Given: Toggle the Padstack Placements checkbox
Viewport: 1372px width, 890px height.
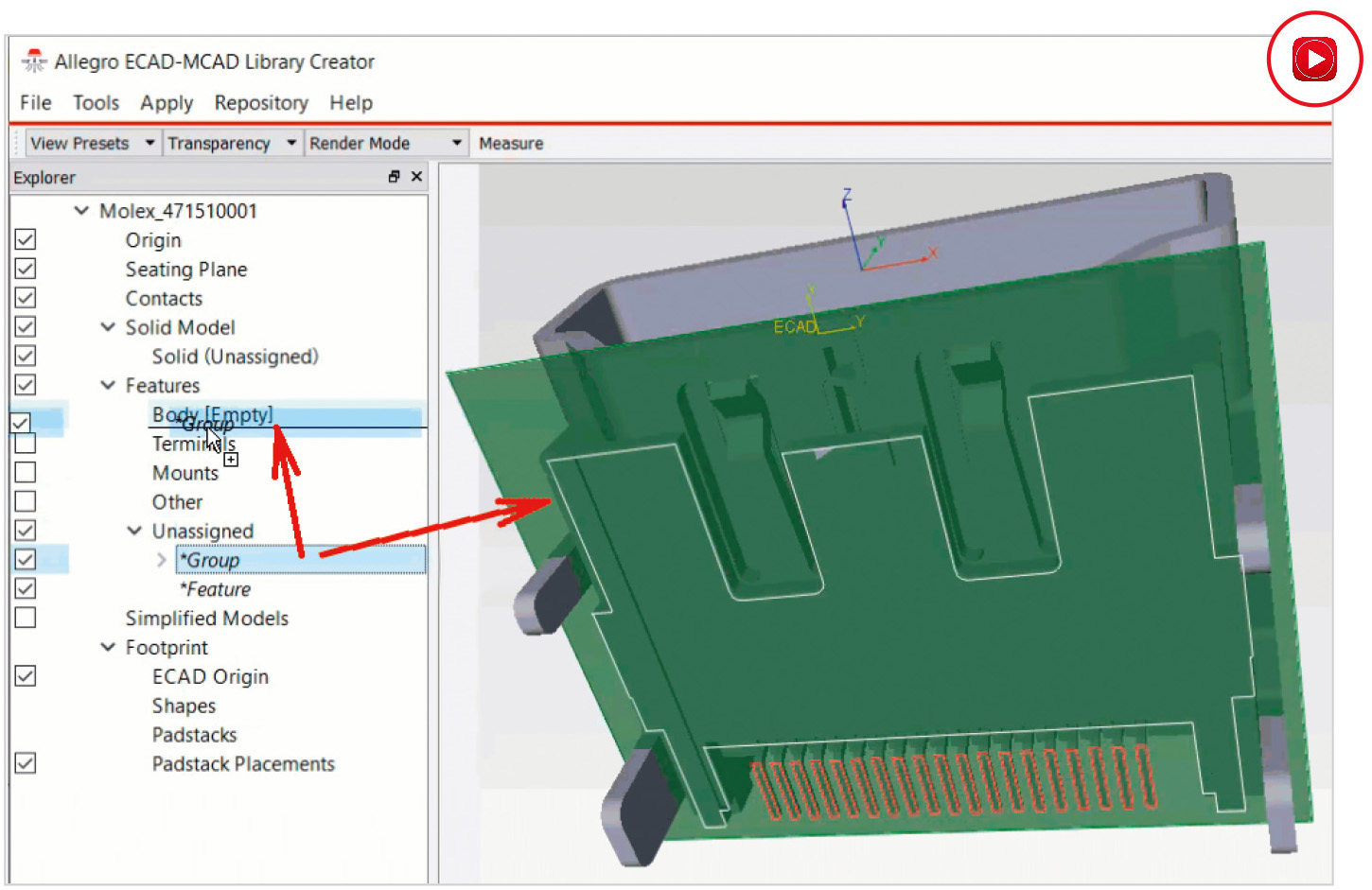Looking at the screenshot, I should [26, 763].
